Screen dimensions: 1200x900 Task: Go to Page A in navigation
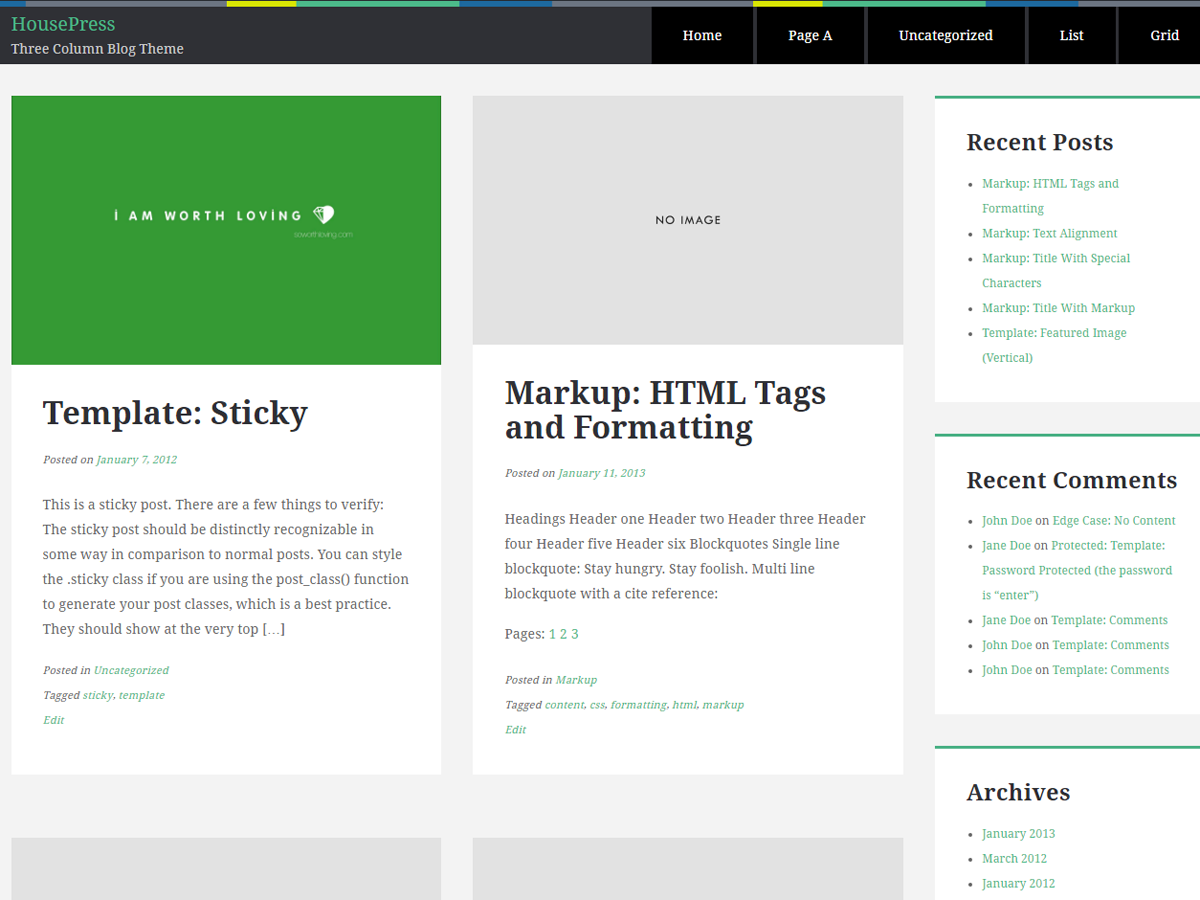click(810, 35)
